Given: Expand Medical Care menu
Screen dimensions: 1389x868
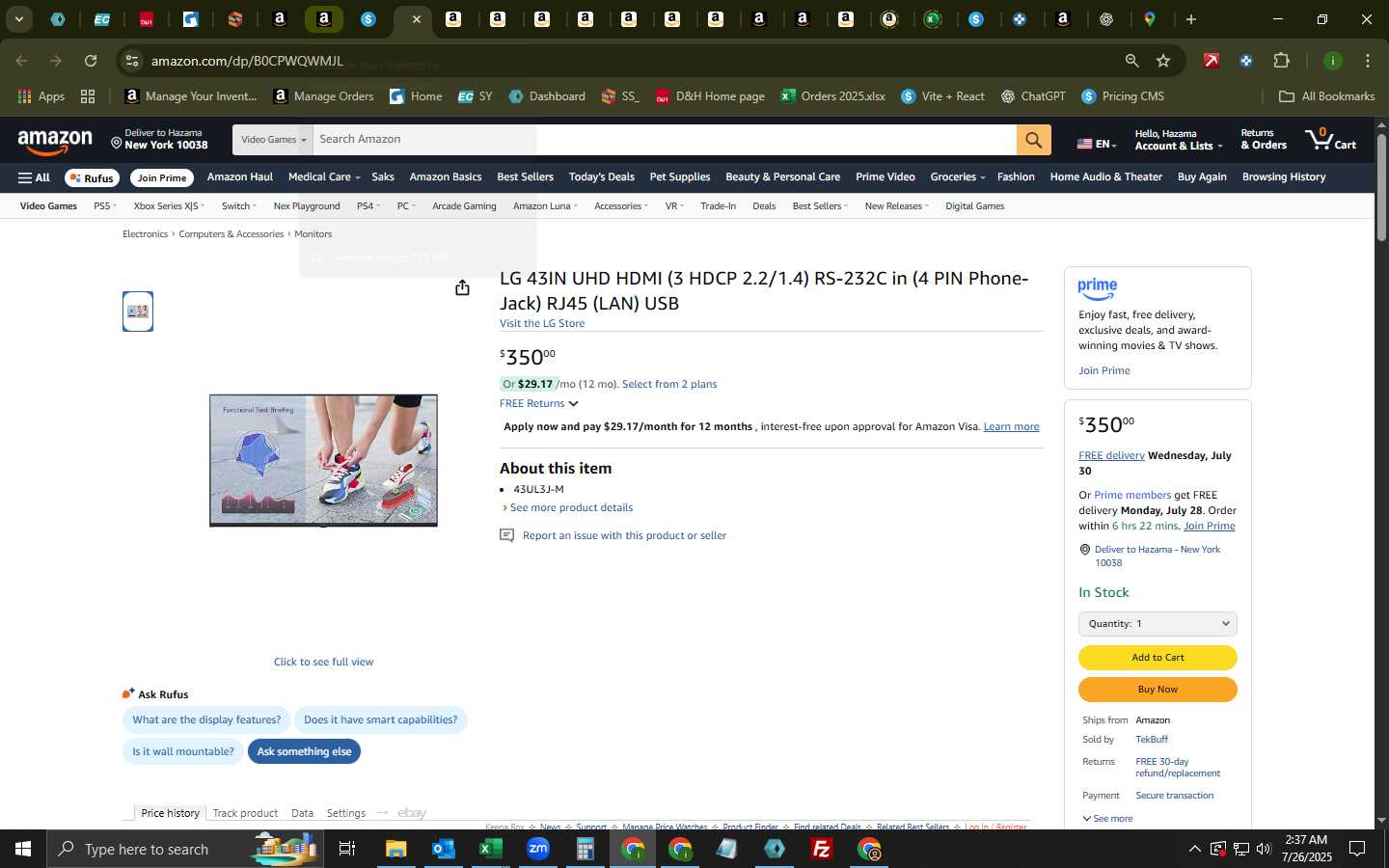Looking at the screenshot, I should point(323,177).
